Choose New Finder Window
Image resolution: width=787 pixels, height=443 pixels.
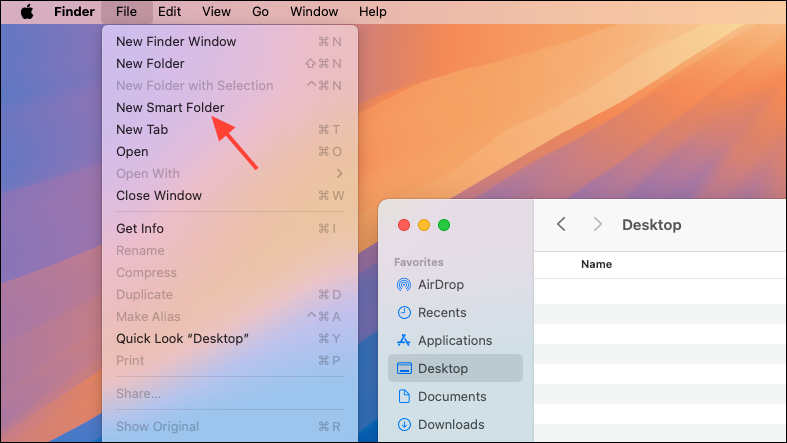click(229, 42)
